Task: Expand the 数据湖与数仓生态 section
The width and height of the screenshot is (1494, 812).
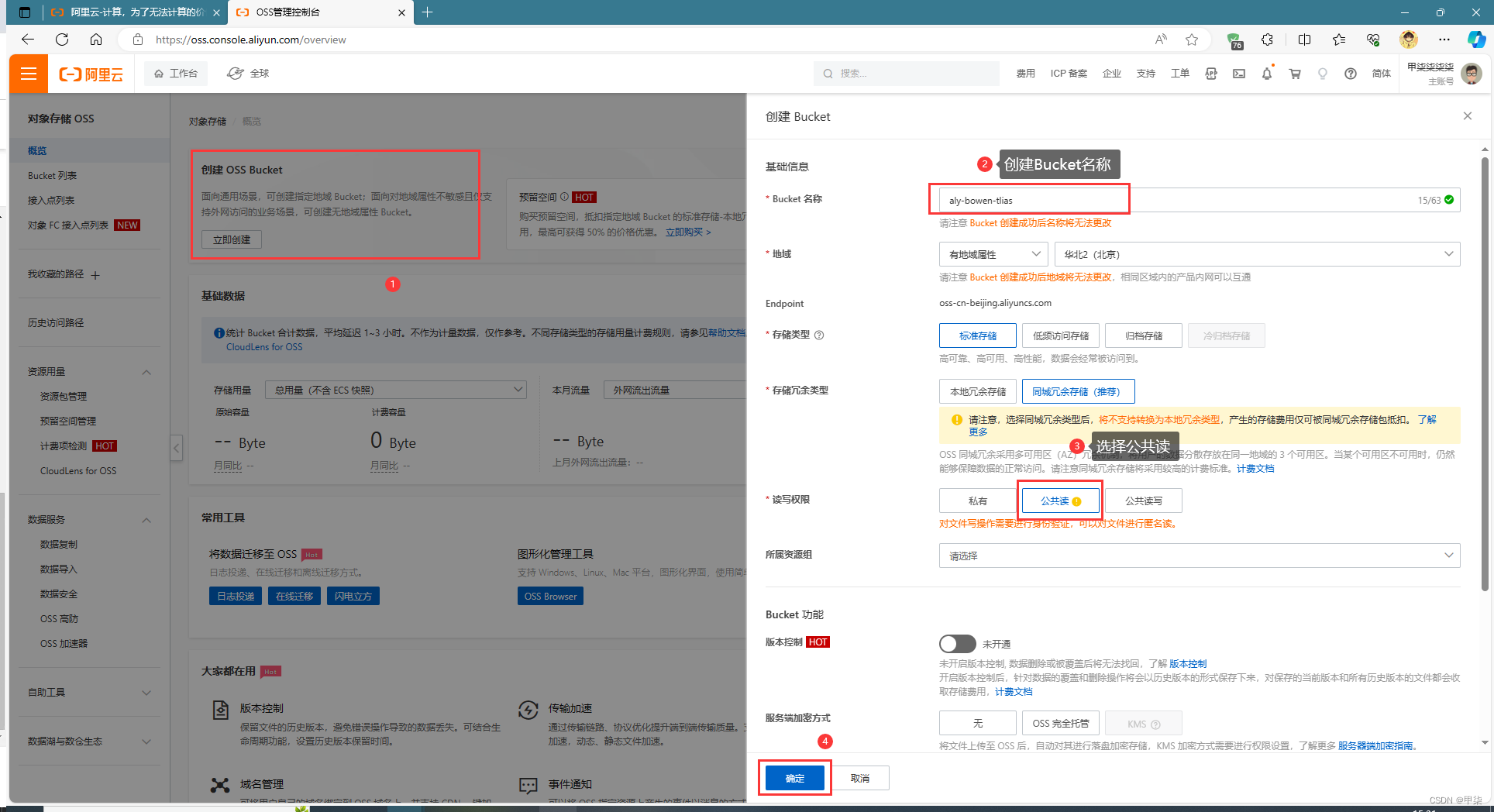Action: tap(146, 741)
